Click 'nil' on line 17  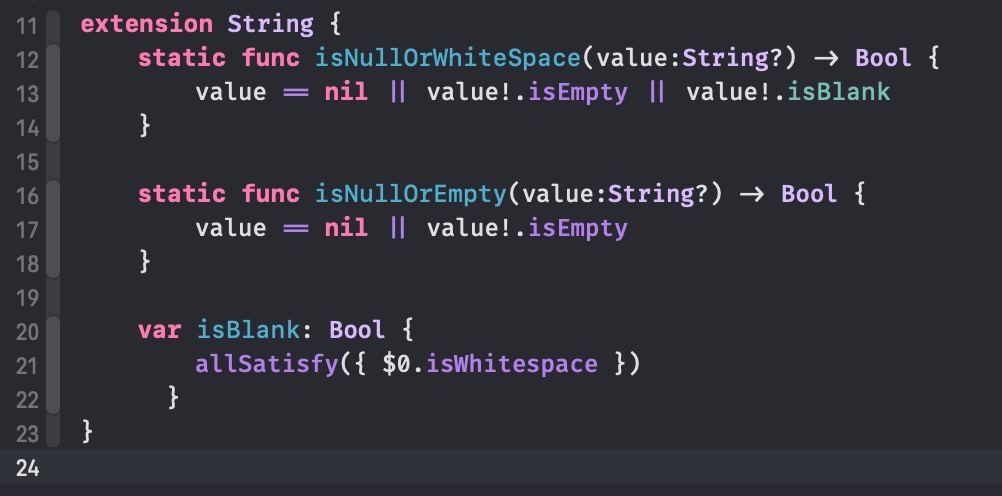pyautogui.click(x=346, y=228)
